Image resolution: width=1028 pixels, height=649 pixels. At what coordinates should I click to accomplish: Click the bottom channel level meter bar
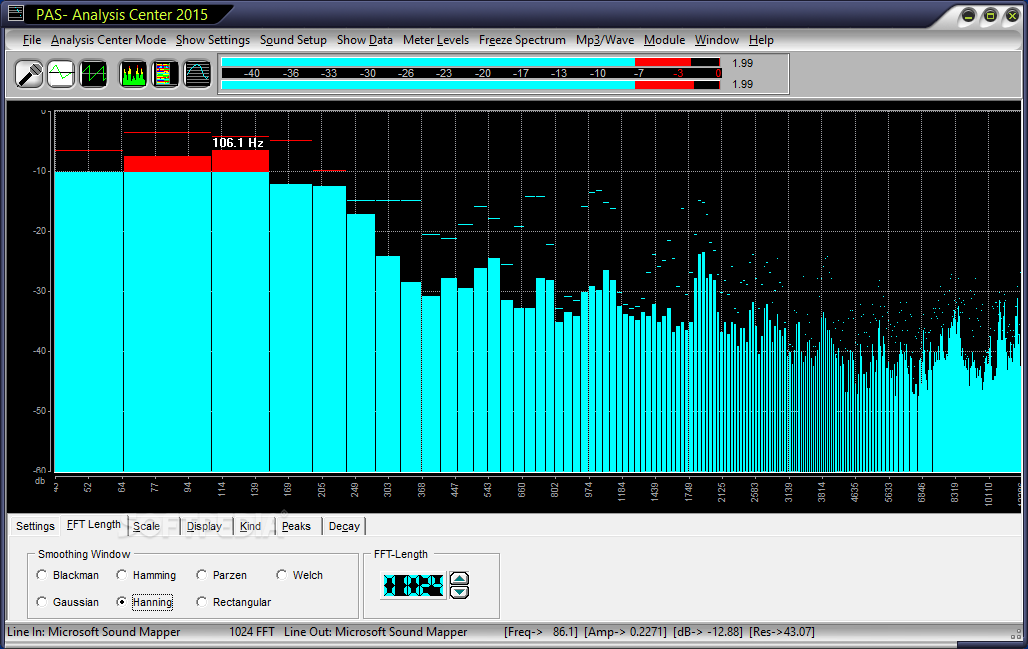471,85
